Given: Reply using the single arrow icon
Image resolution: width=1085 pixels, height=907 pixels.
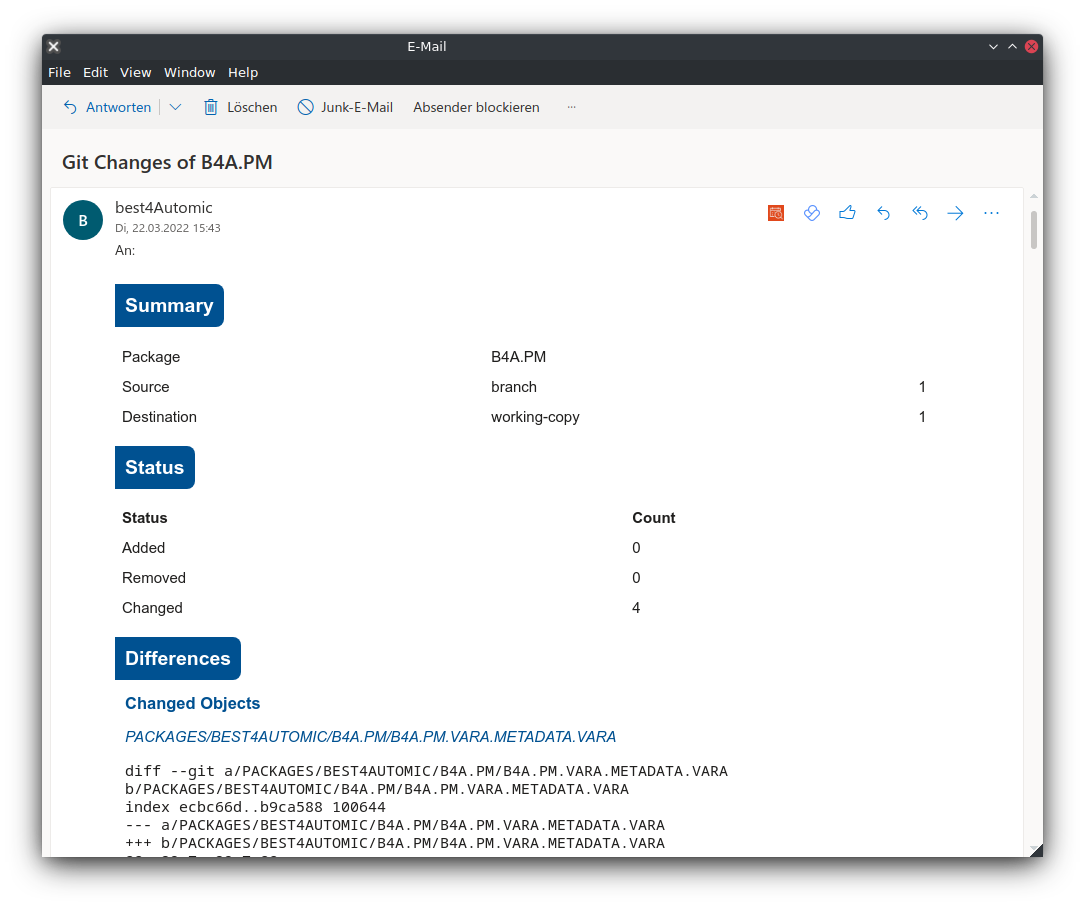Looking at the screenshot, I should pyautogui.click(x=883, y=213).
